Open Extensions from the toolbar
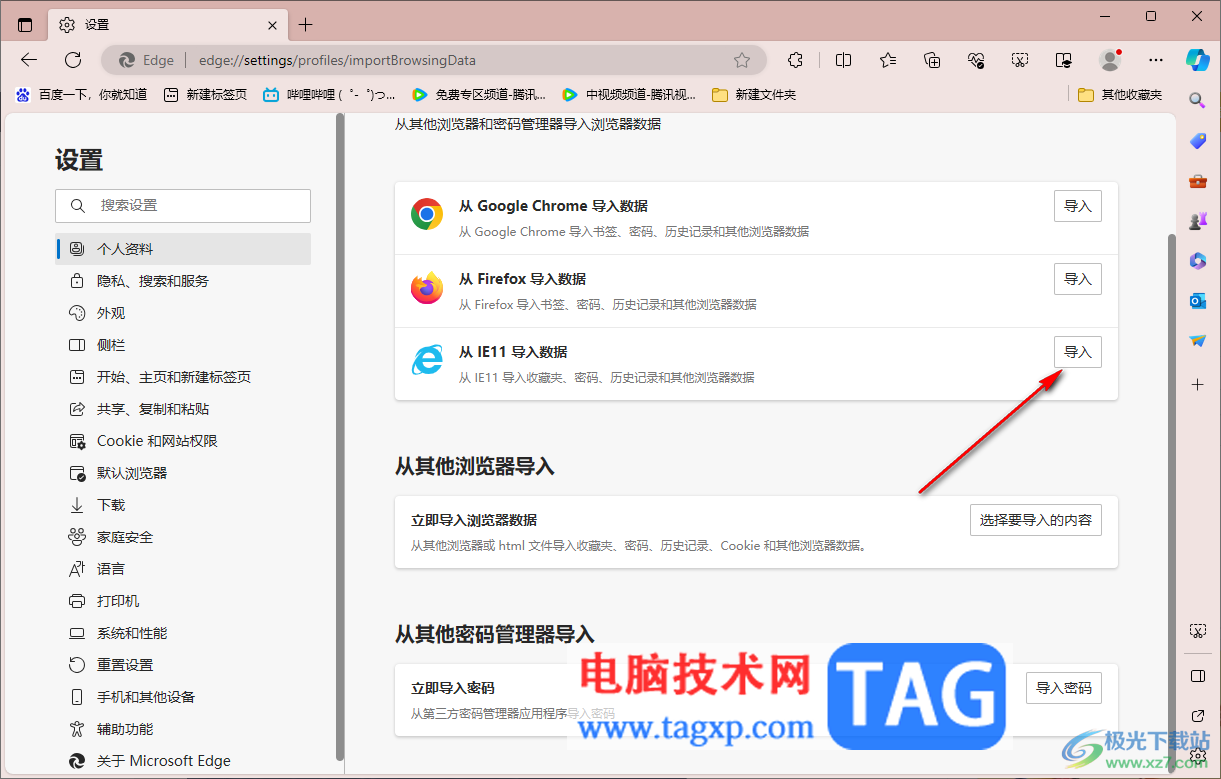This screenshot has height=779, width=1221. click(x=794, y=60)
